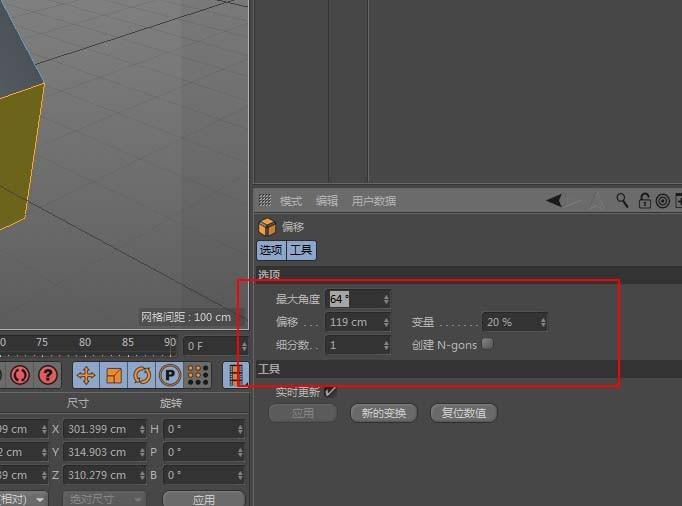Click the target circle icon in Attribute Manager
682x506 pixels.
[x=662, y=201]
